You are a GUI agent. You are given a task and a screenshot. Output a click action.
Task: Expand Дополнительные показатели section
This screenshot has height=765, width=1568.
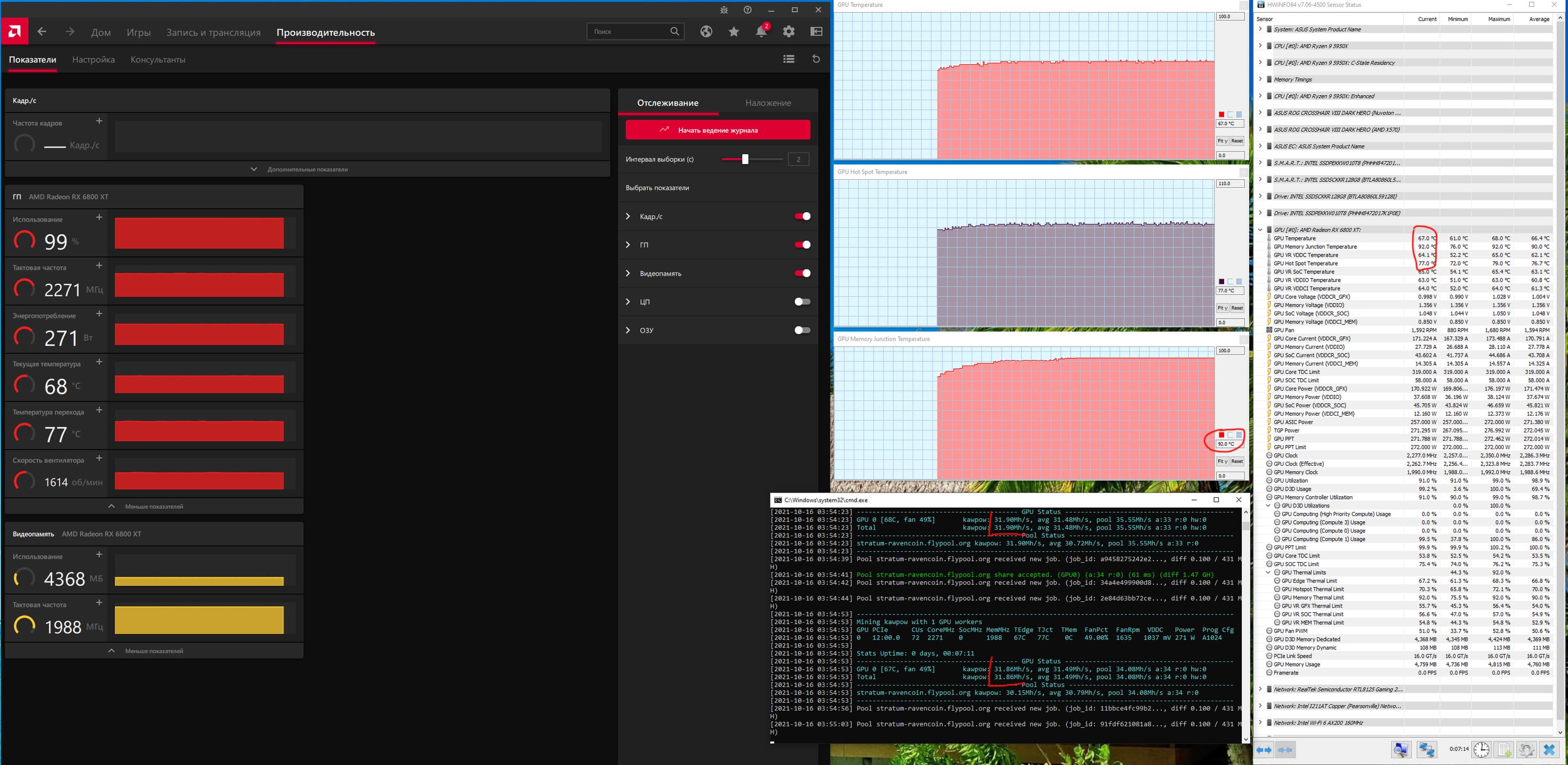tap(307, 169)
